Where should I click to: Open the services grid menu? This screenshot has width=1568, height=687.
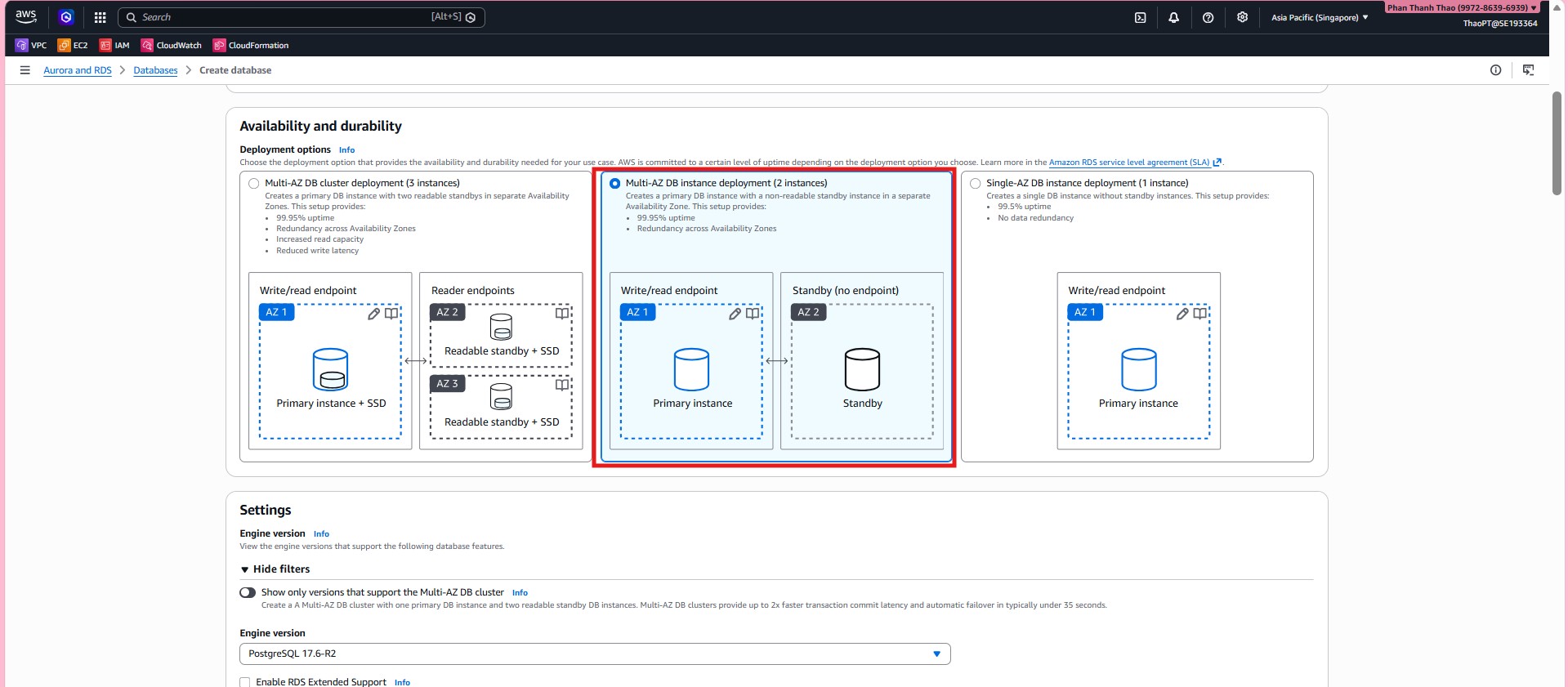point(100,17)
